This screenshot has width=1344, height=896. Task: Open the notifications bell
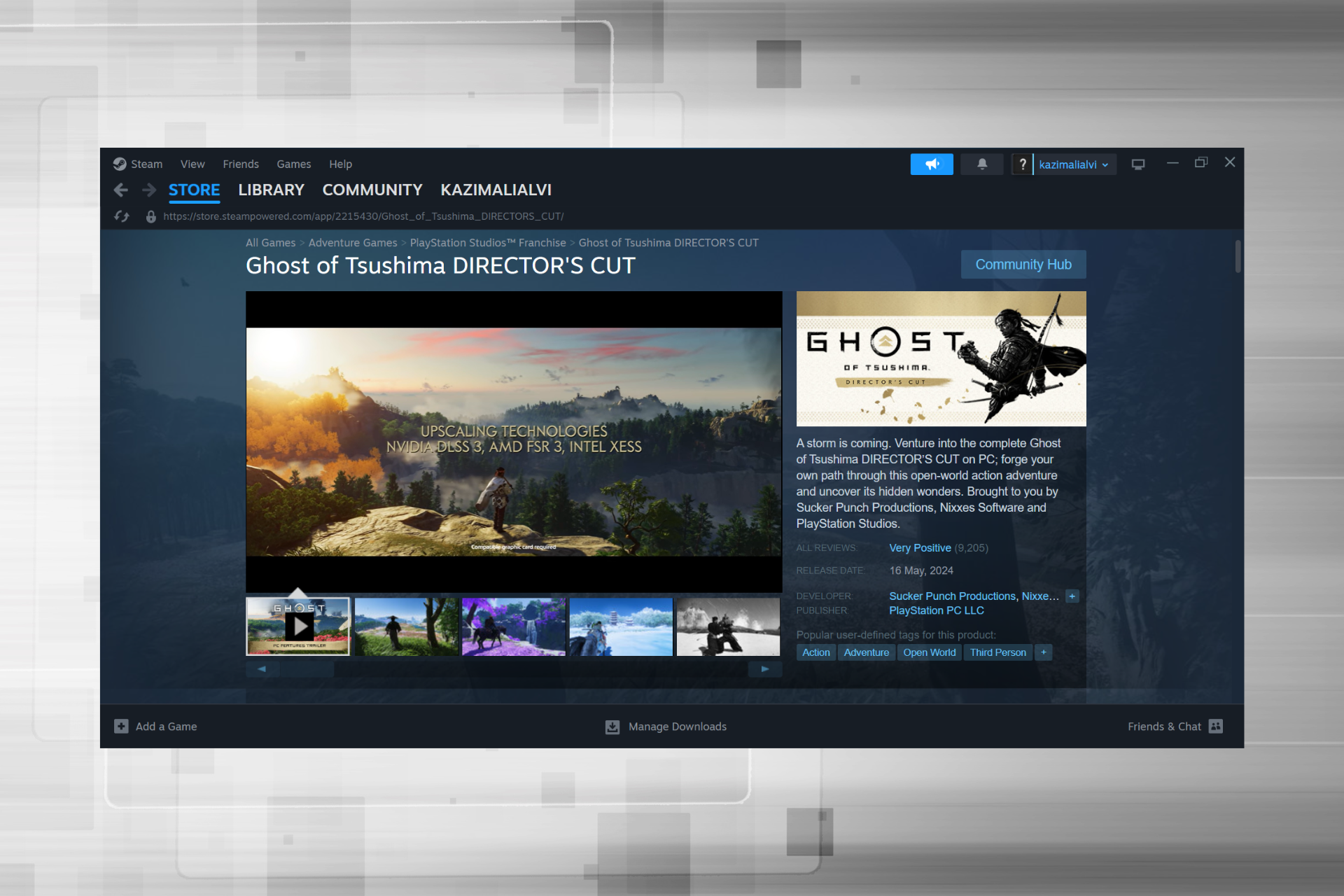tap(982, 164)
